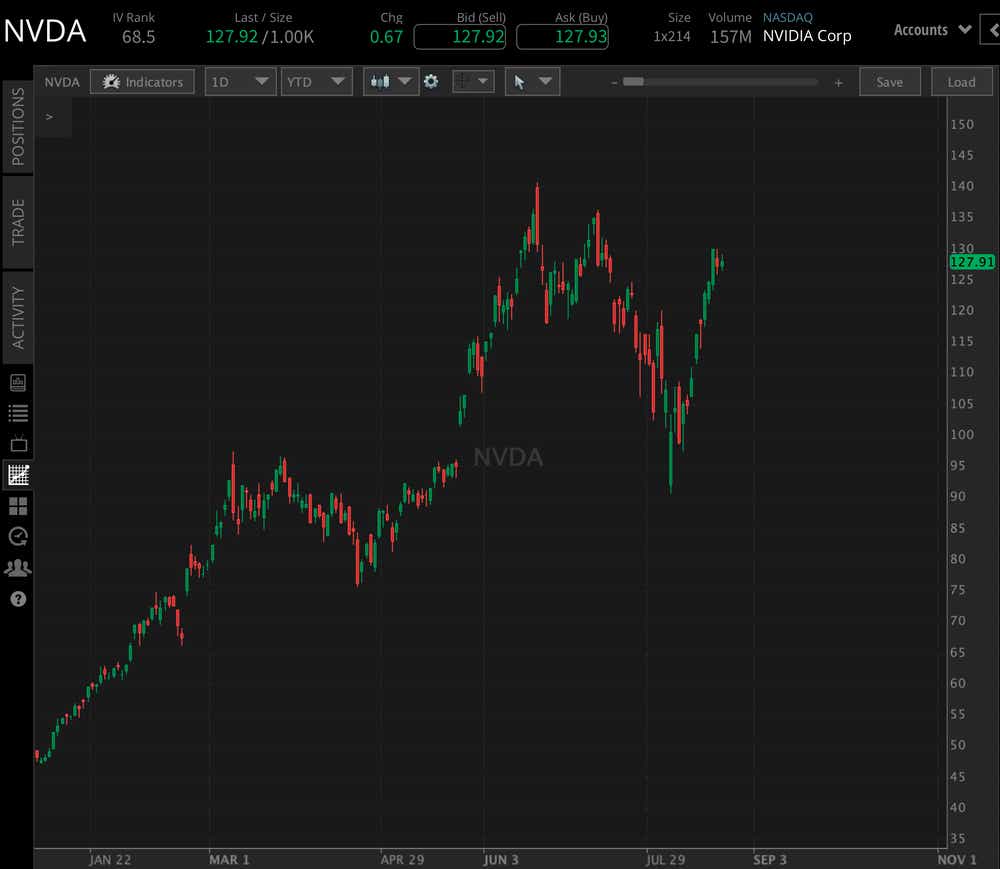
Task: Click the Save chart button
Action: (890, 81)
